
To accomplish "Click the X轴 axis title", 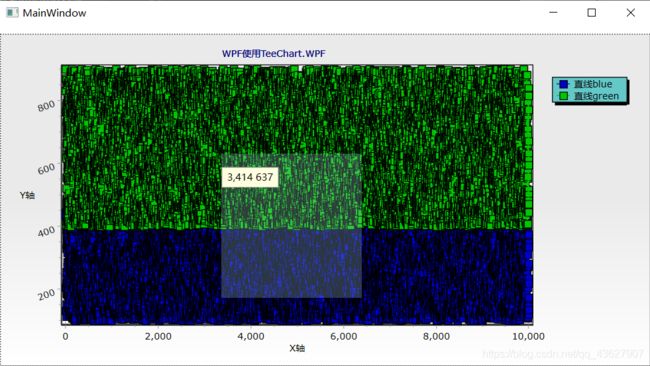I will coord(297,348).
